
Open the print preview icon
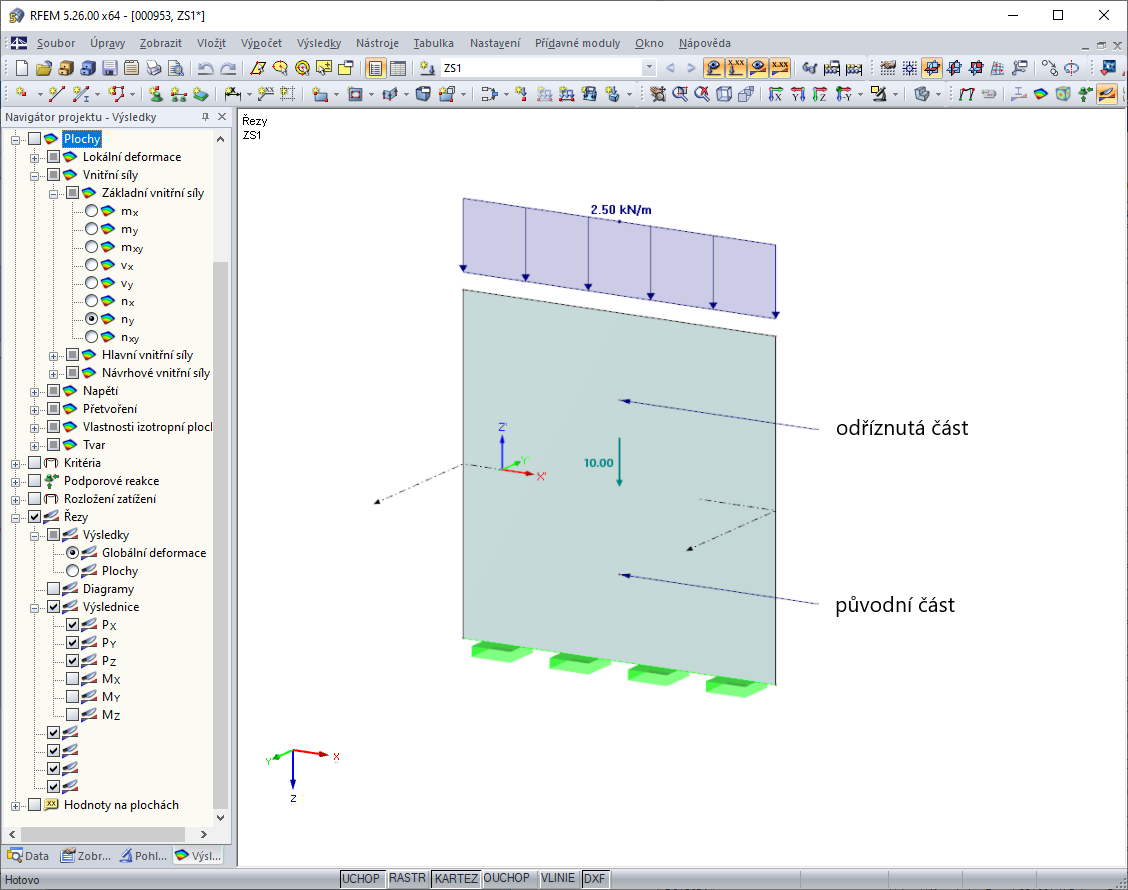coord(176,68)
